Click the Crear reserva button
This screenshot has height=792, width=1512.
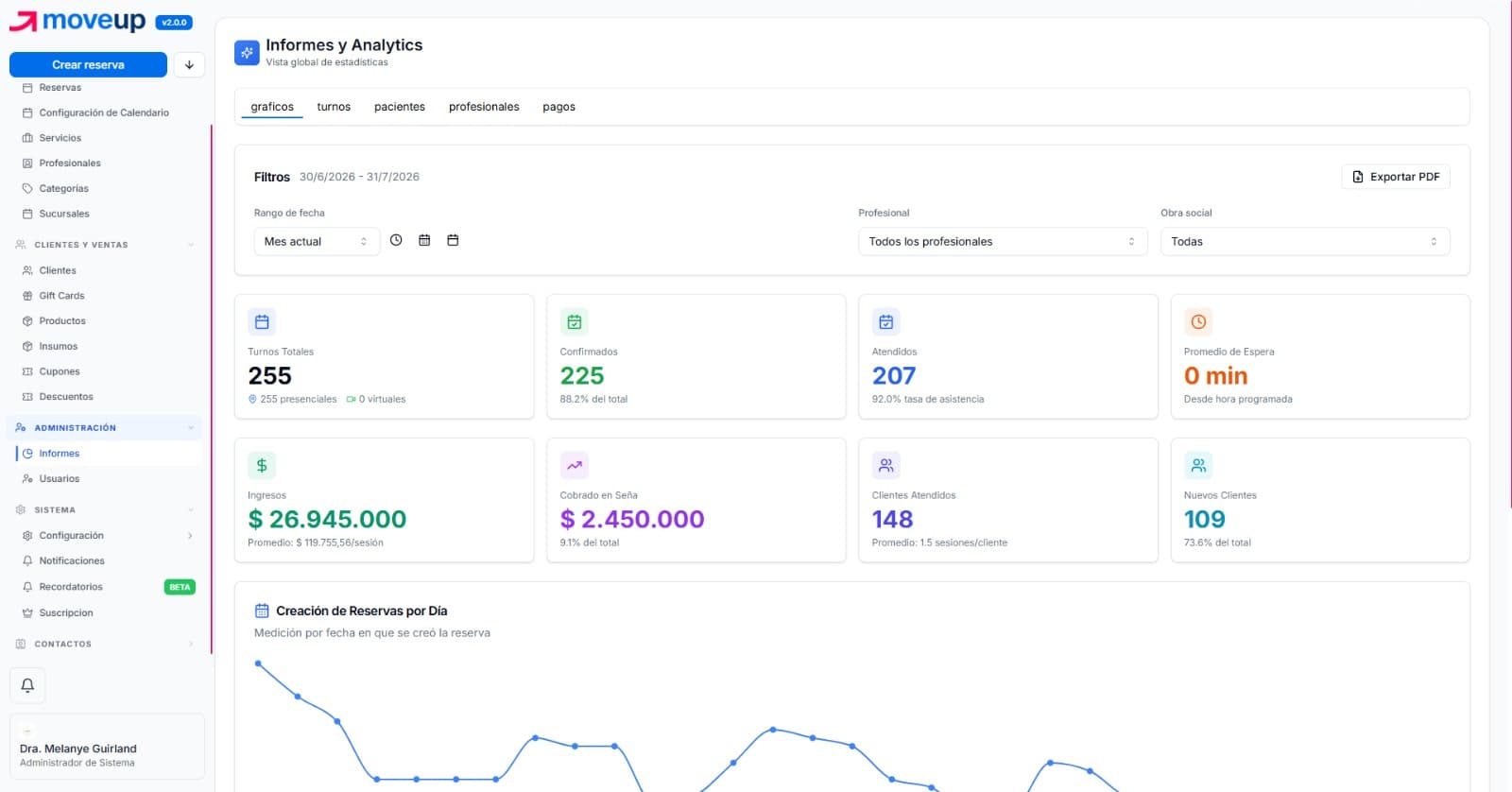point(88,64)
